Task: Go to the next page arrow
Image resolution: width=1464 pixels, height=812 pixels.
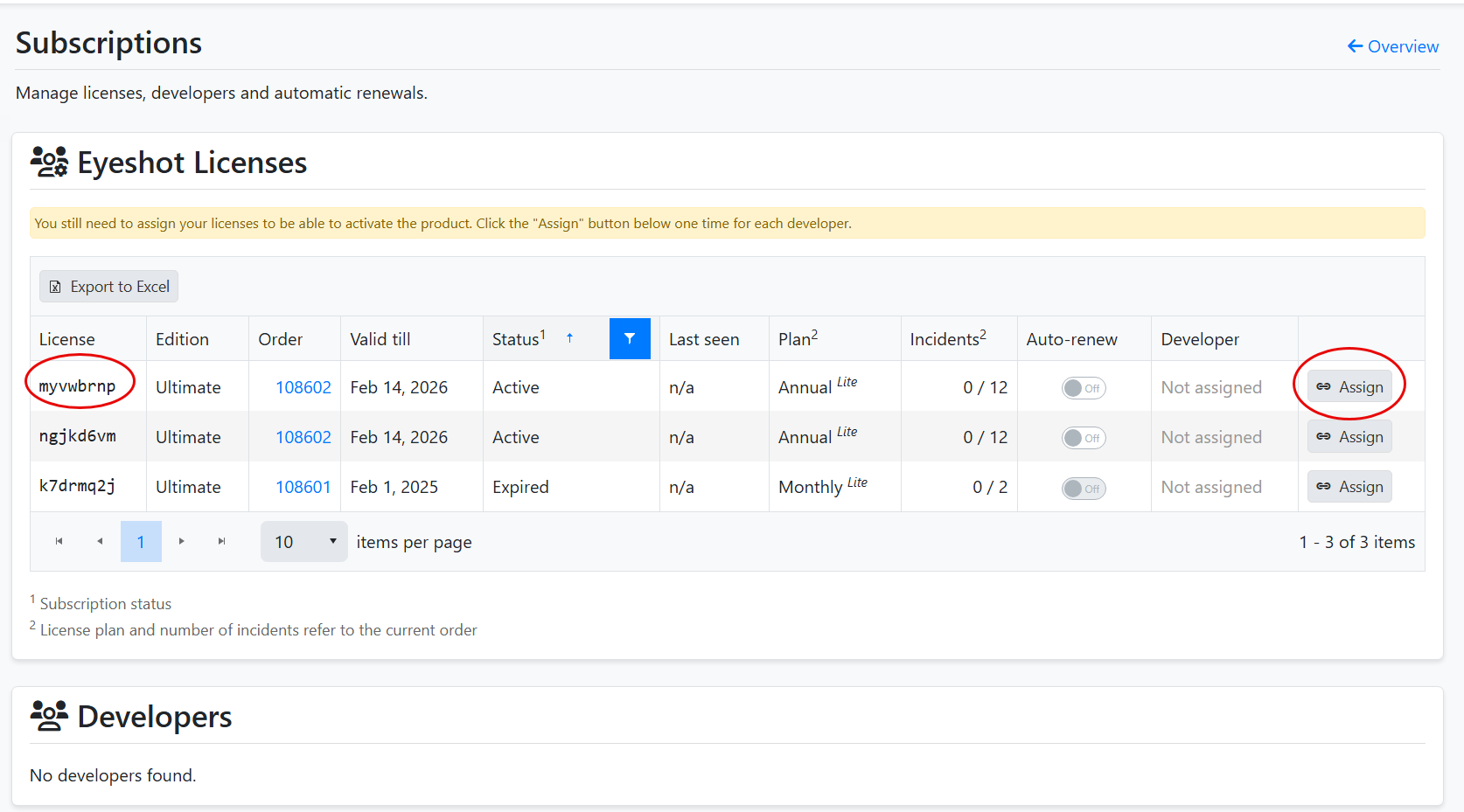Action: (x=182, y=542)
